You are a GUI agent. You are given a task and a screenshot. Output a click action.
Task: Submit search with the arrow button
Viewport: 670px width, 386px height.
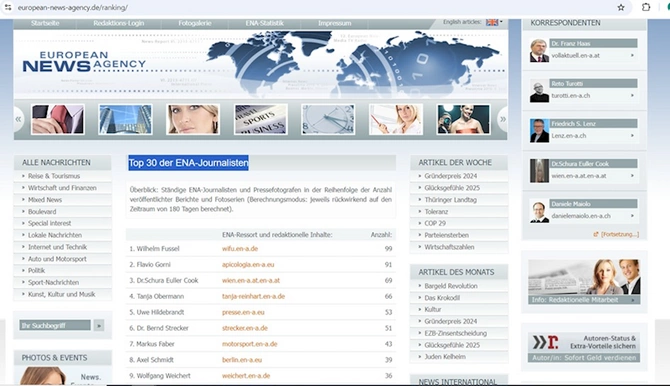[x=99, y=325]
